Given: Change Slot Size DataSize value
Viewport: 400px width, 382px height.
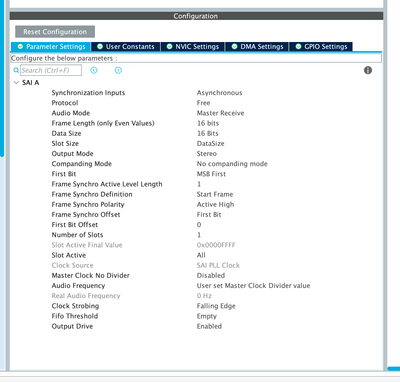Looking at the screenshot, I should pyautogui.click(x=210, y=143).
